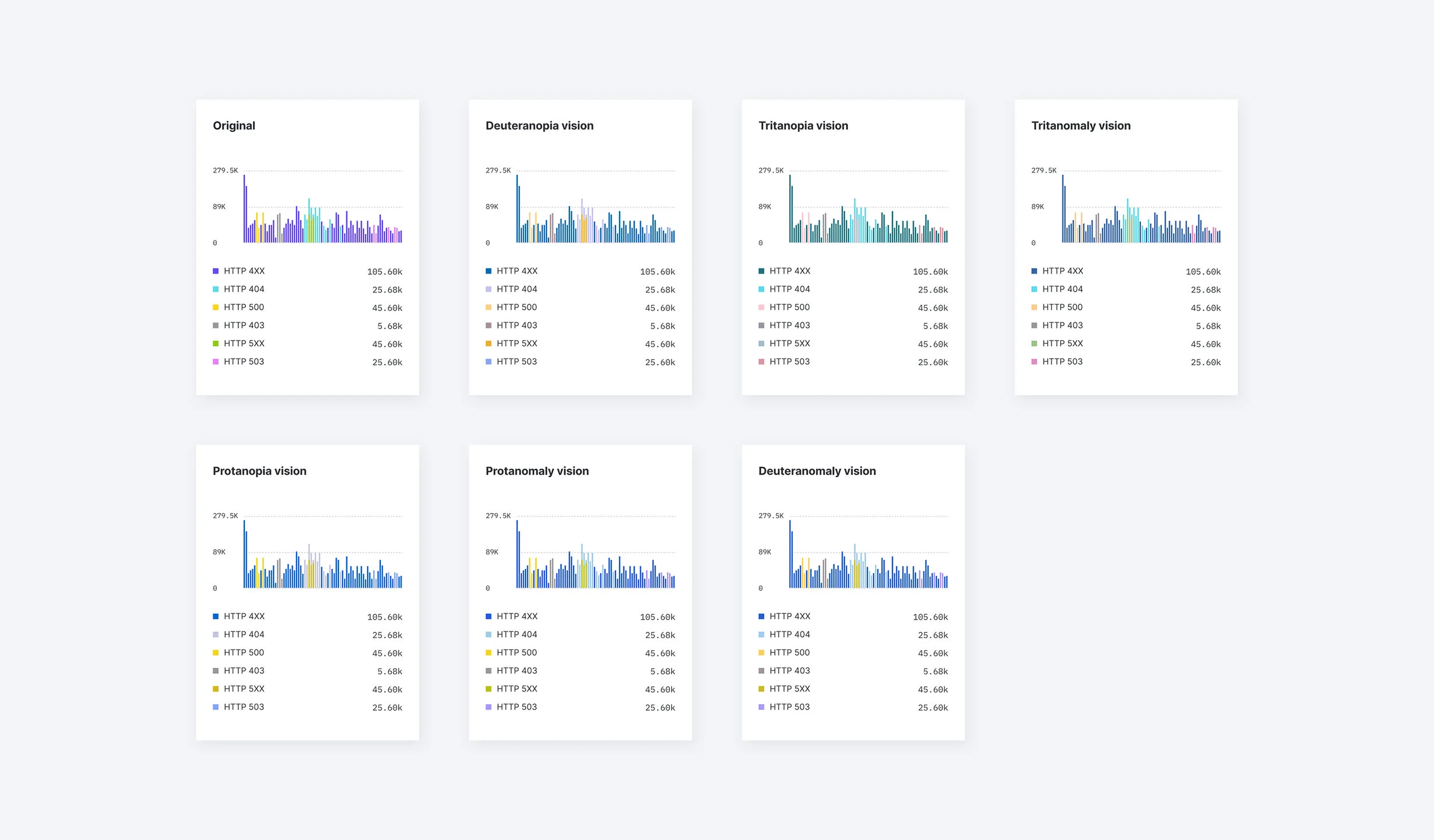Click HTTP 503 pink swatch in Original card

[x=216, y=362]
